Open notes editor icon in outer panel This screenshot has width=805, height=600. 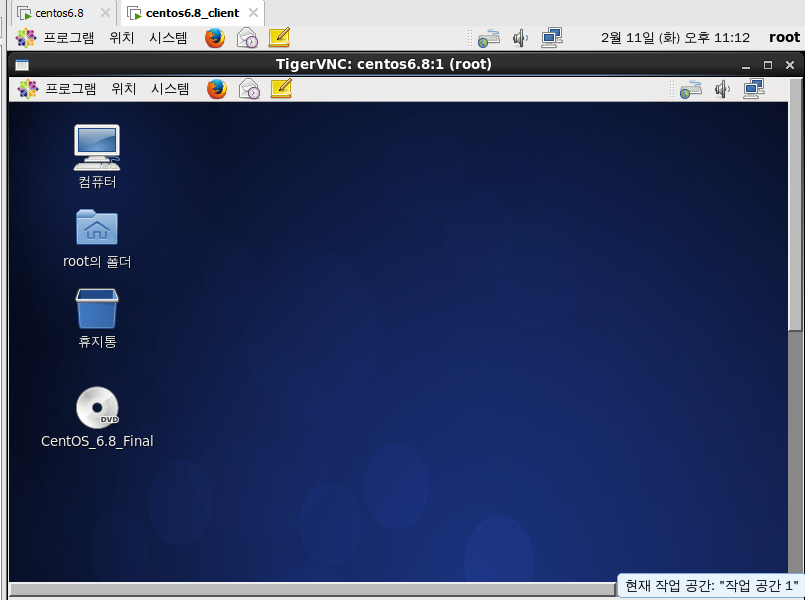[279, 37]
